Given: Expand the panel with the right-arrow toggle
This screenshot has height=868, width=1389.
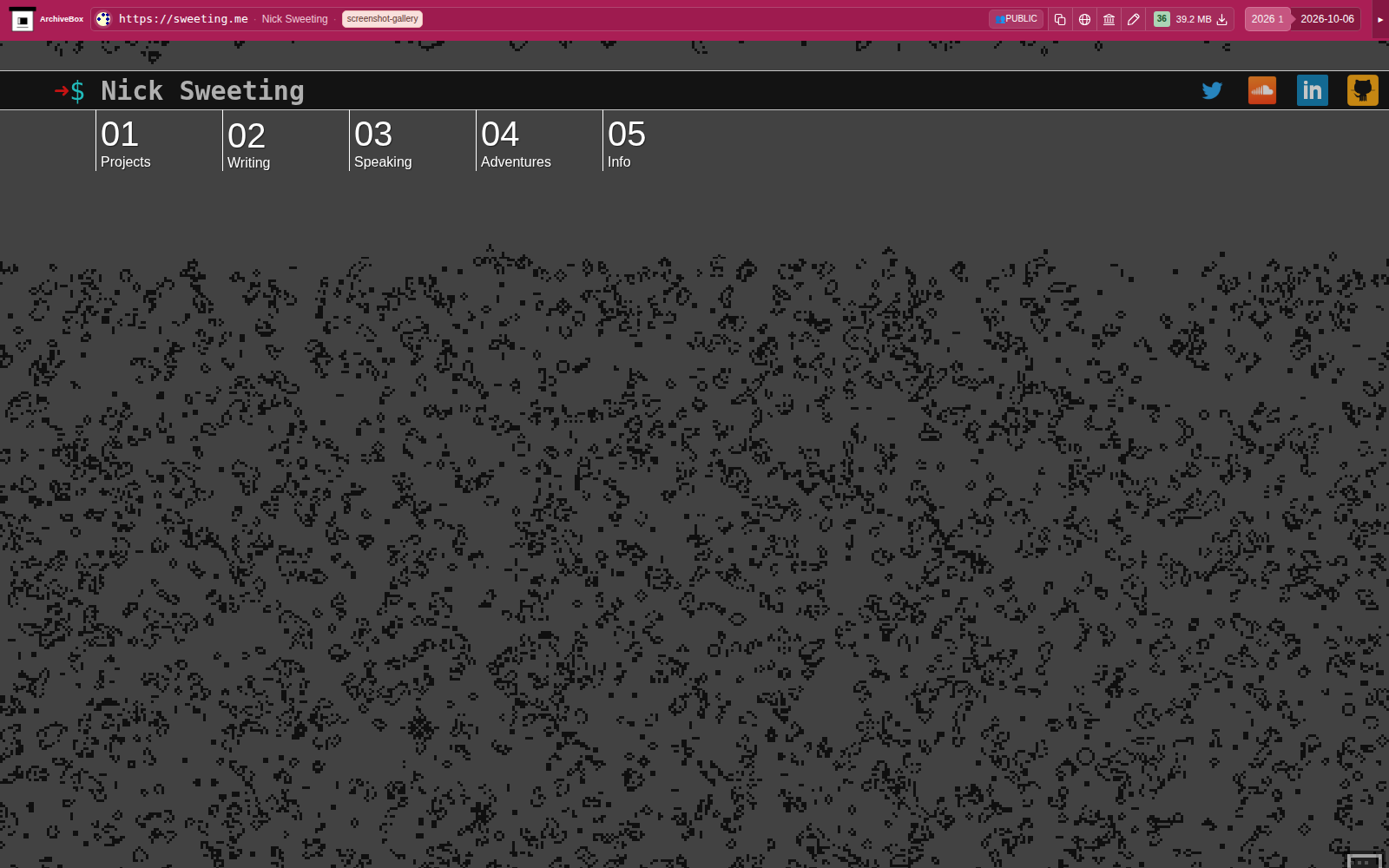Looking at the screenshot, I should [x=1380, y=19].
